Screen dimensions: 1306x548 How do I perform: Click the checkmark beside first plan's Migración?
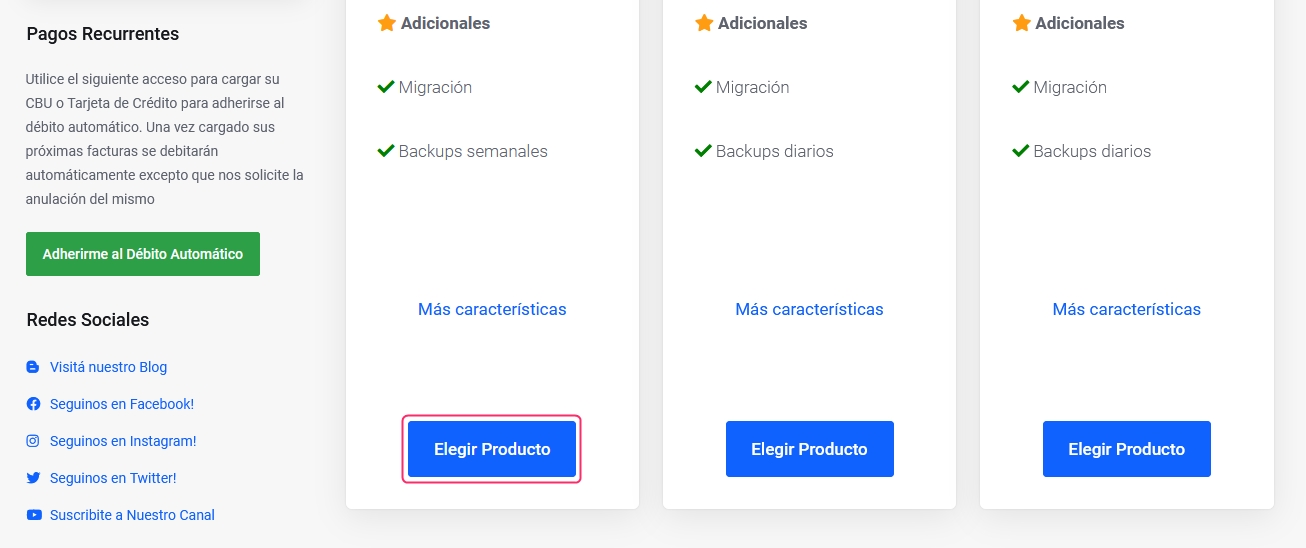[x=386, y=87]
